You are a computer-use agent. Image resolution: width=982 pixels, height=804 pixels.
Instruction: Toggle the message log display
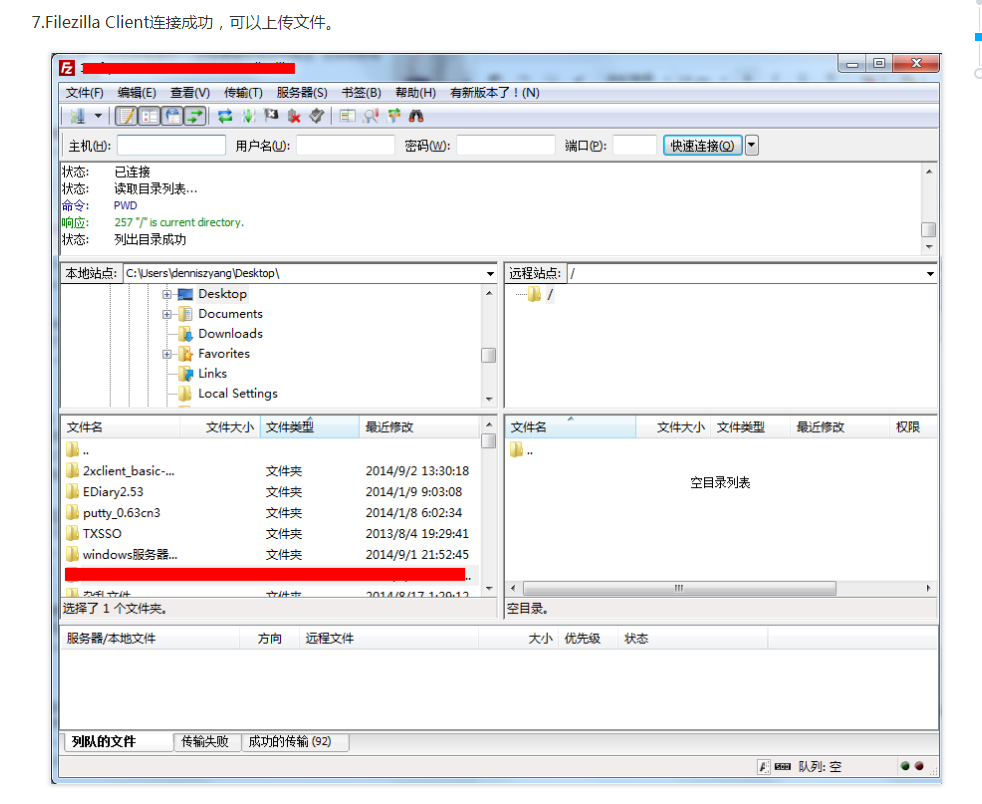click(x=127, y=116)
